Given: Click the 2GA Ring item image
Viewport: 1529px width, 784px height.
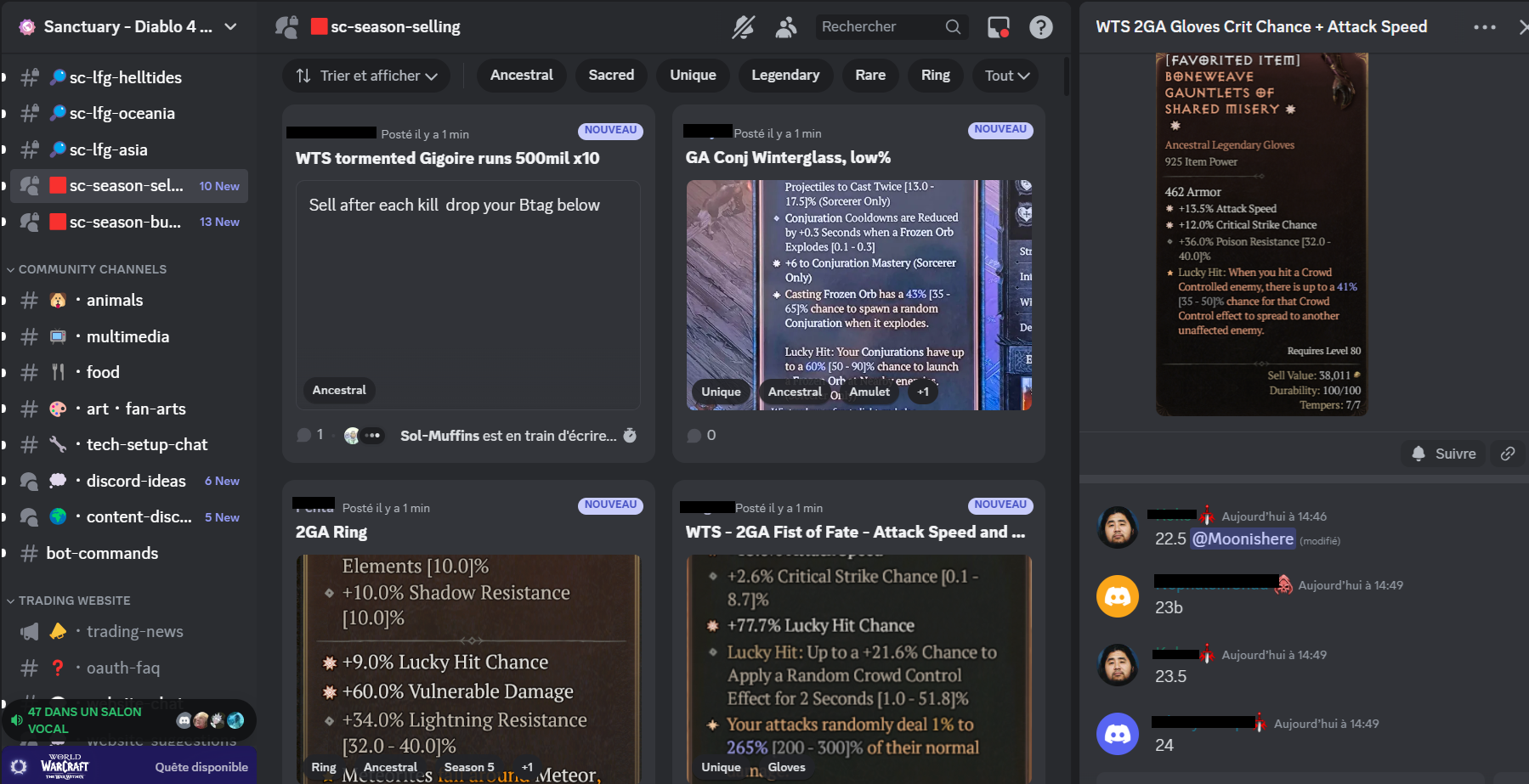Looking at the screenshot, I should [468, 668].
